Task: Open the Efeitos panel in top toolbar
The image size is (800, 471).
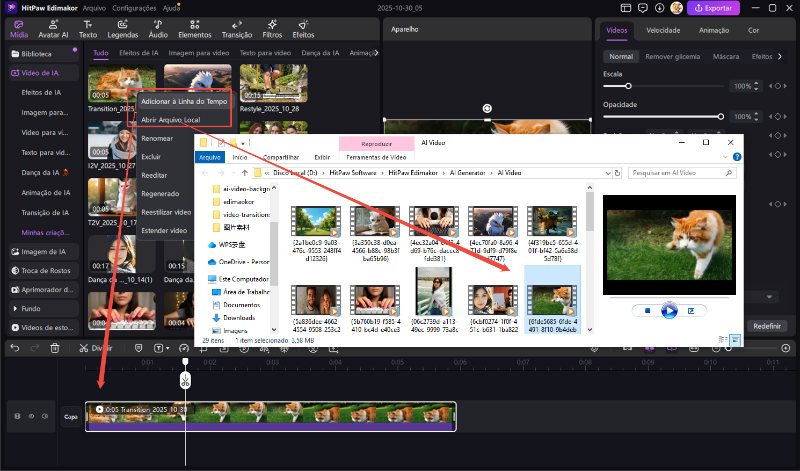Action: (x=303, y=30)
